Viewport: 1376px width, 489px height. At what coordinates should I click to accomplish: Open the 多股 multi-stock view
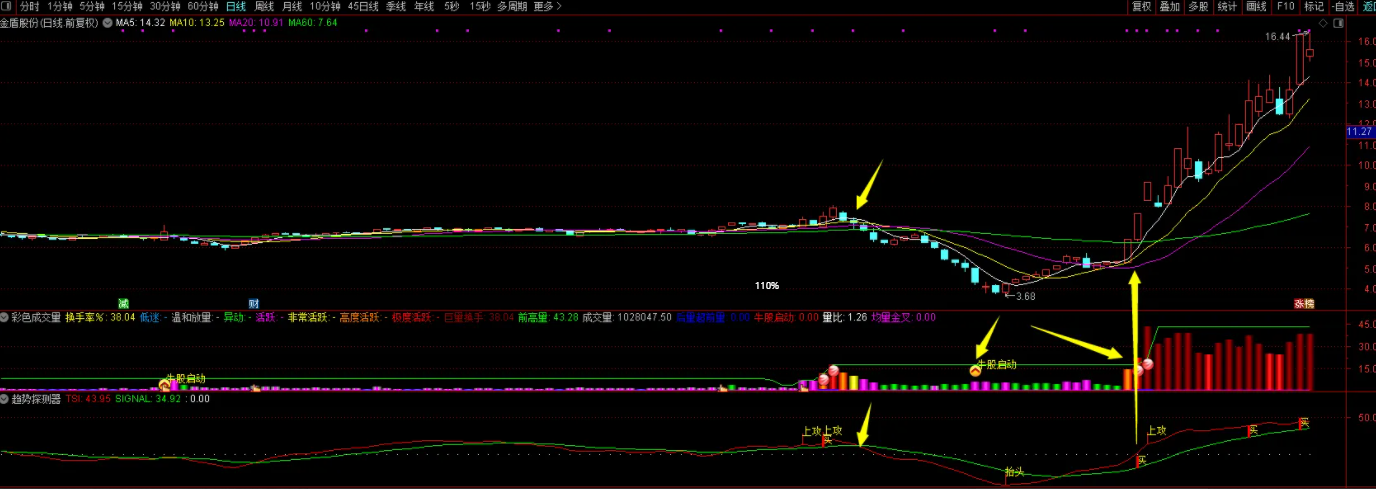pos(1199,6)
